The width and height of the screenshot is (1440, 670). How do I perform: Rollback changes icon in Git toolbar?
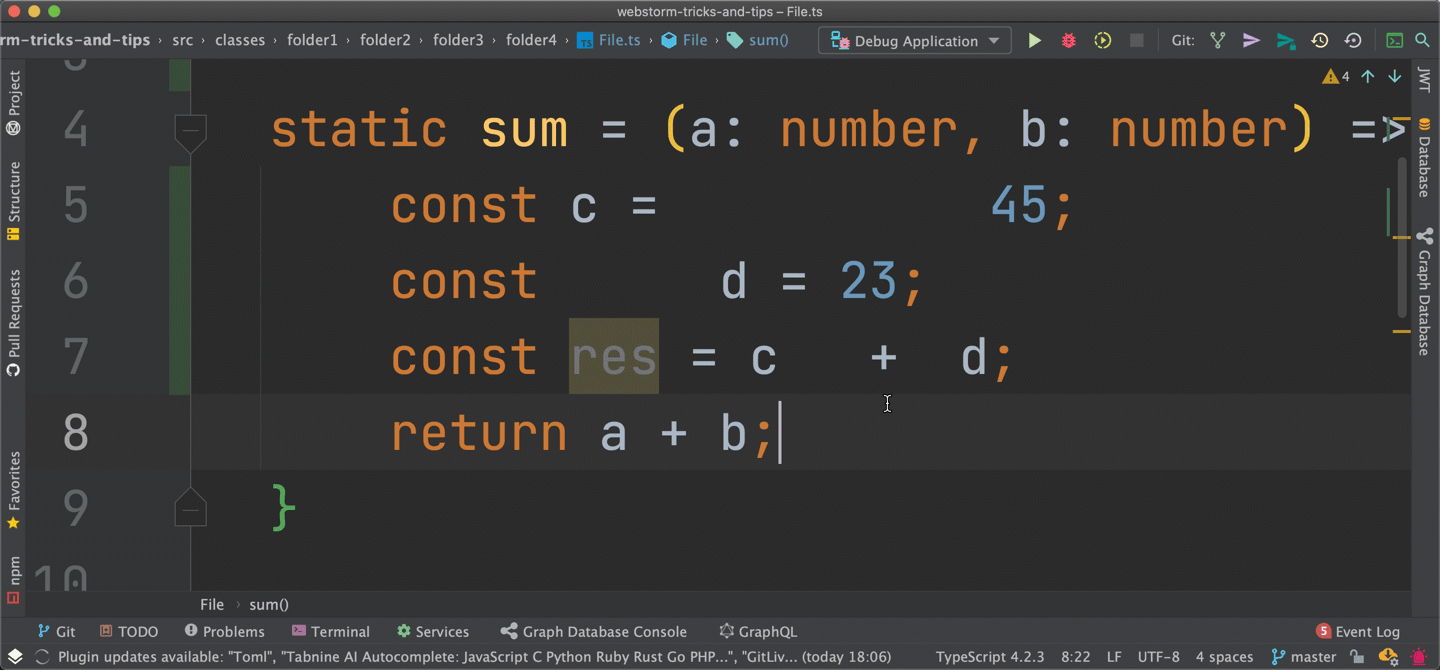[x=1353, y=41]
